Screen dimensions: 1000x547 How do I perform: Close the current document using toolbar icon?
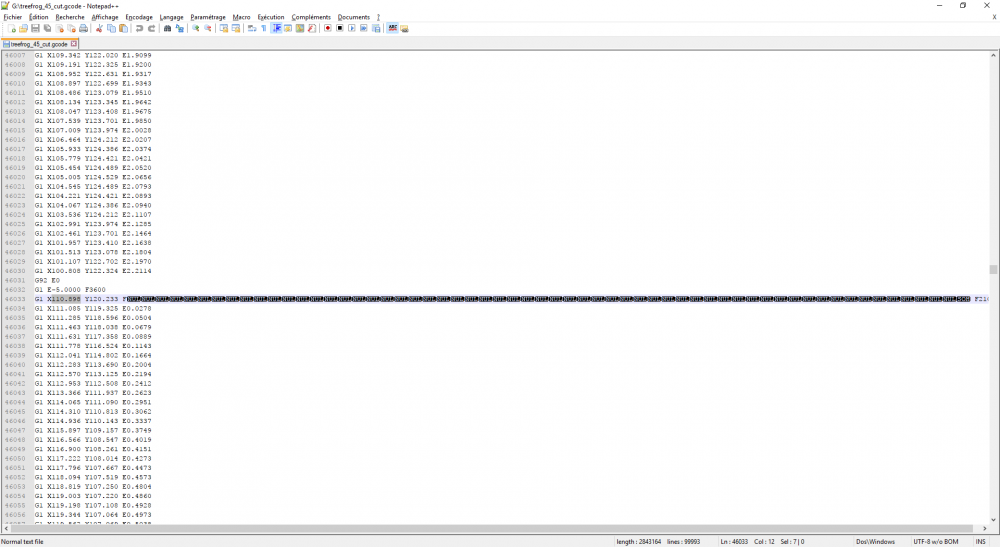point(59,28)
